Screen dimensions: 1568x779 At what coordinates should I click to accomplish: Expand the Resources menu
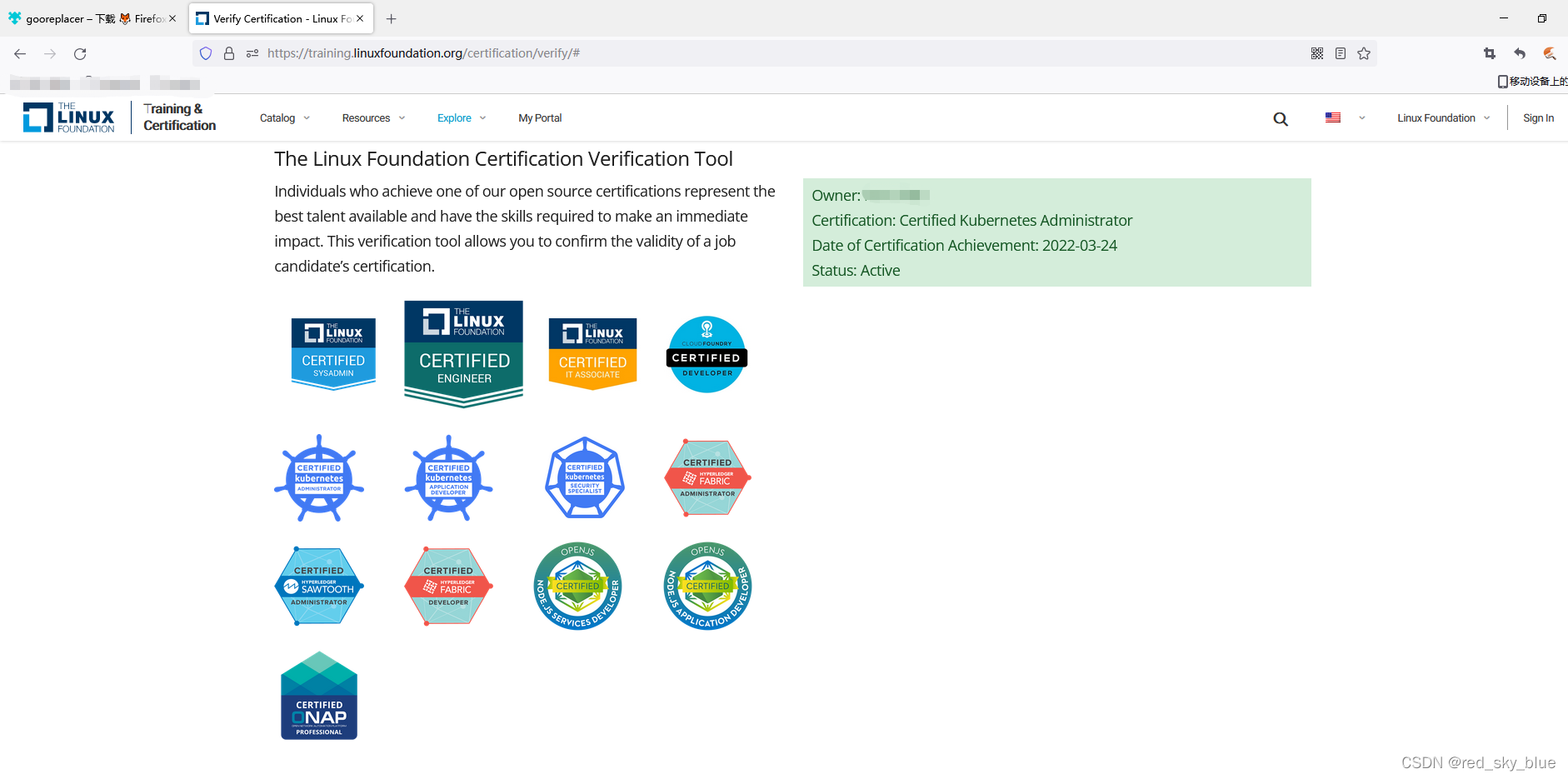374,118
